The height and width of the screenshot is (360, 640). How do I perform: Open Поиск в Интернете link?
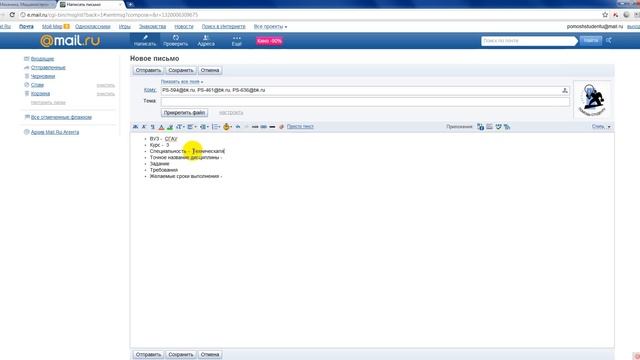[x=223, y=27]
